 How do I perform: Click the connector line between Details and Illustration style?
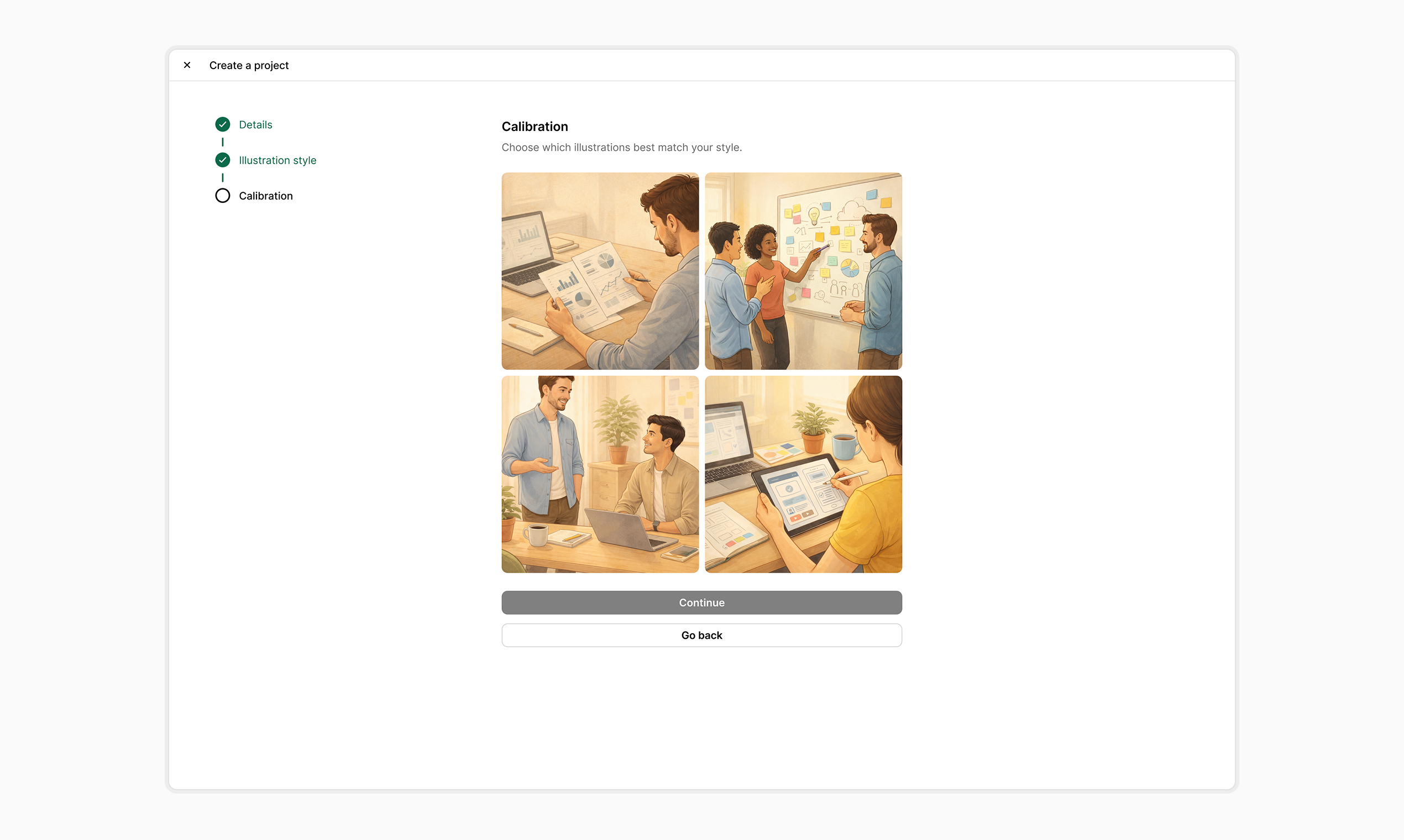[x=223, y=142]
